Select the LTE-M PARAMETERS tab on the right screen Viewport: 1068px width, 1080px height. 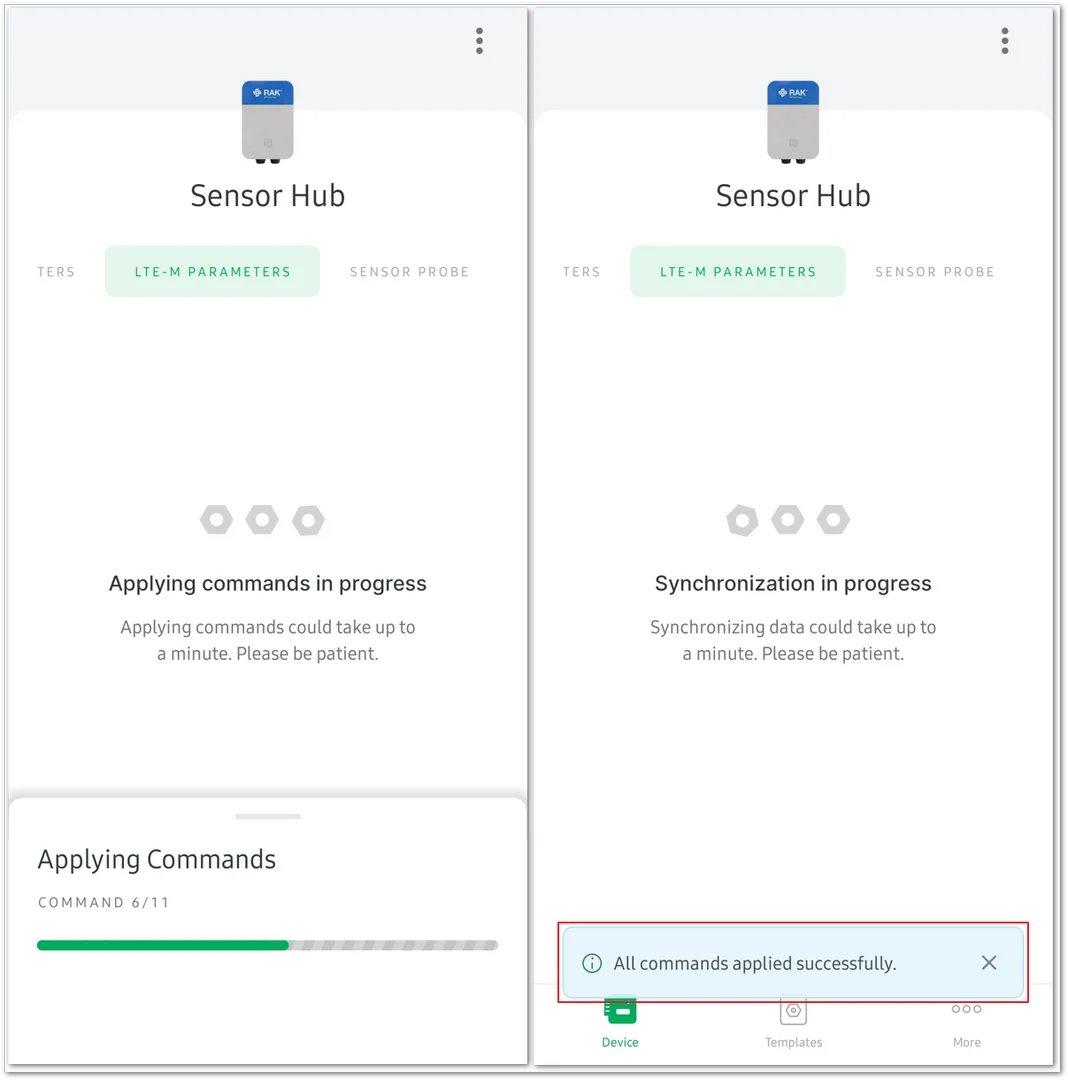[x=737, y=271]
